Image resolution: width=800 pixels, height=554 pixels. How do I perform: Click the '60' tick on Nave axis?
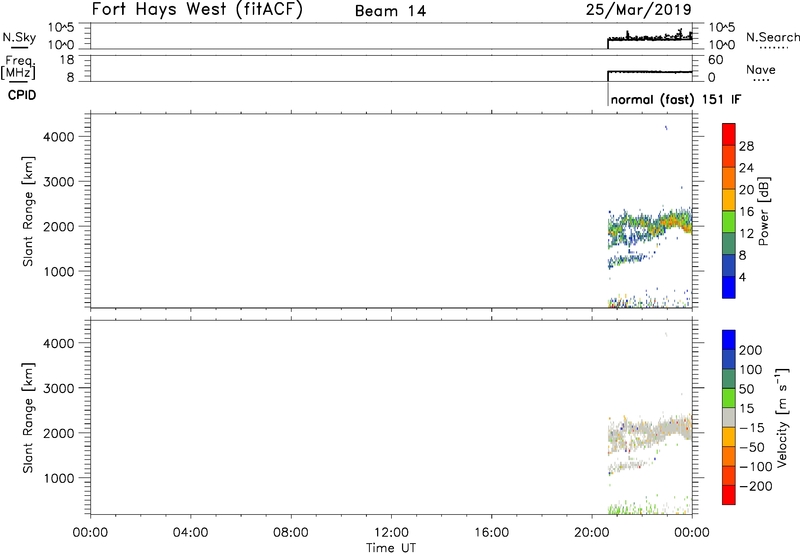pos(715,60)
